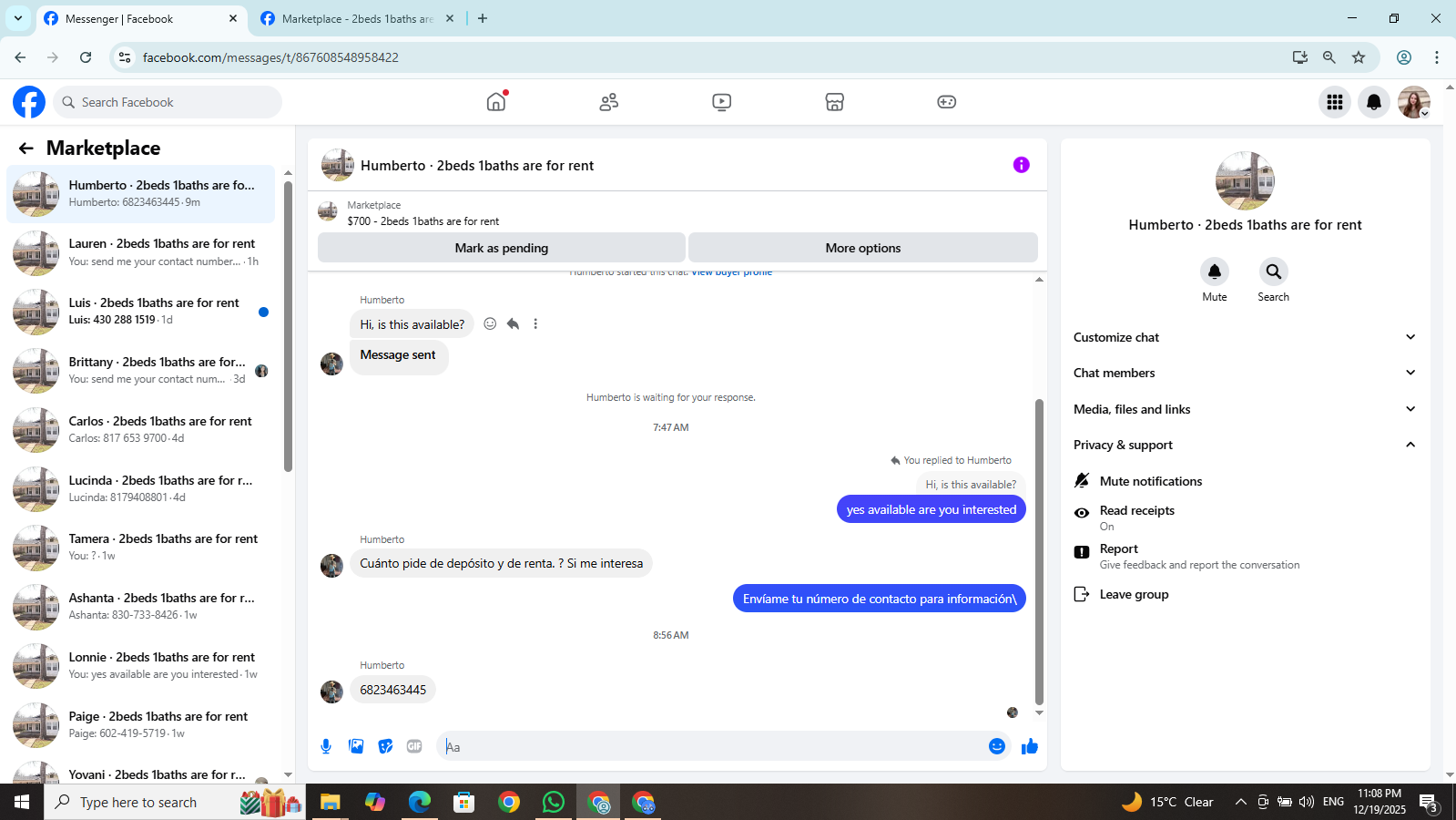
Task: Open the View buyer profile link
Action: click(x=731, y=272)
